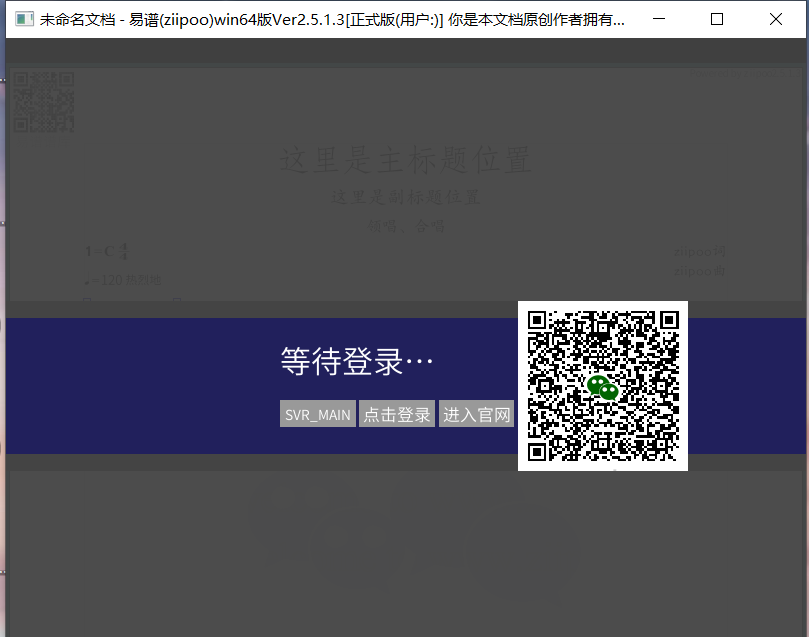809x637 pixels.
Task: Click the QR code on the document page
Action: 43,103
